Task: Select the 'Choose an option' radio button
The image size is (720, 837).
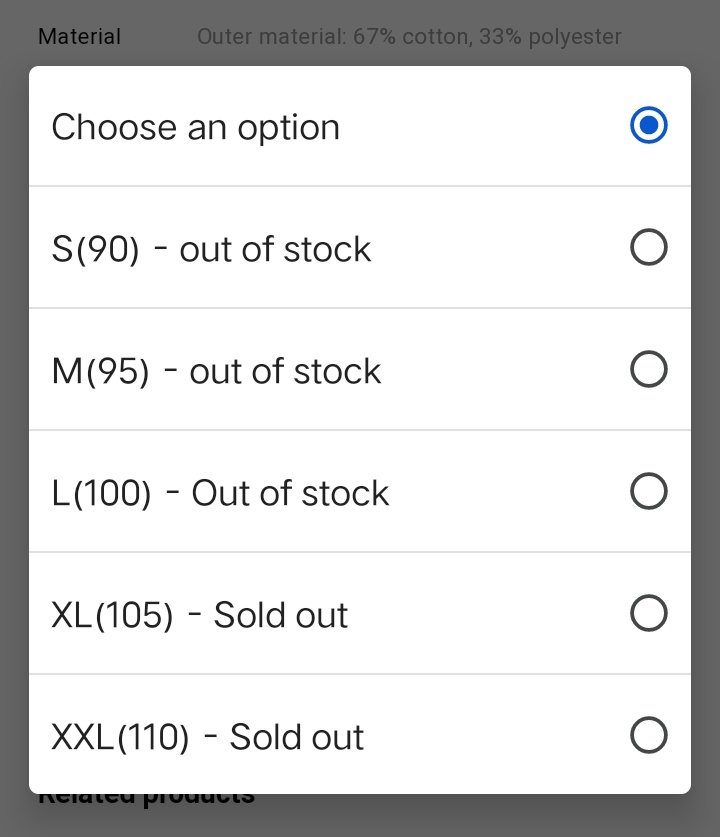Action: pos(649,126)
